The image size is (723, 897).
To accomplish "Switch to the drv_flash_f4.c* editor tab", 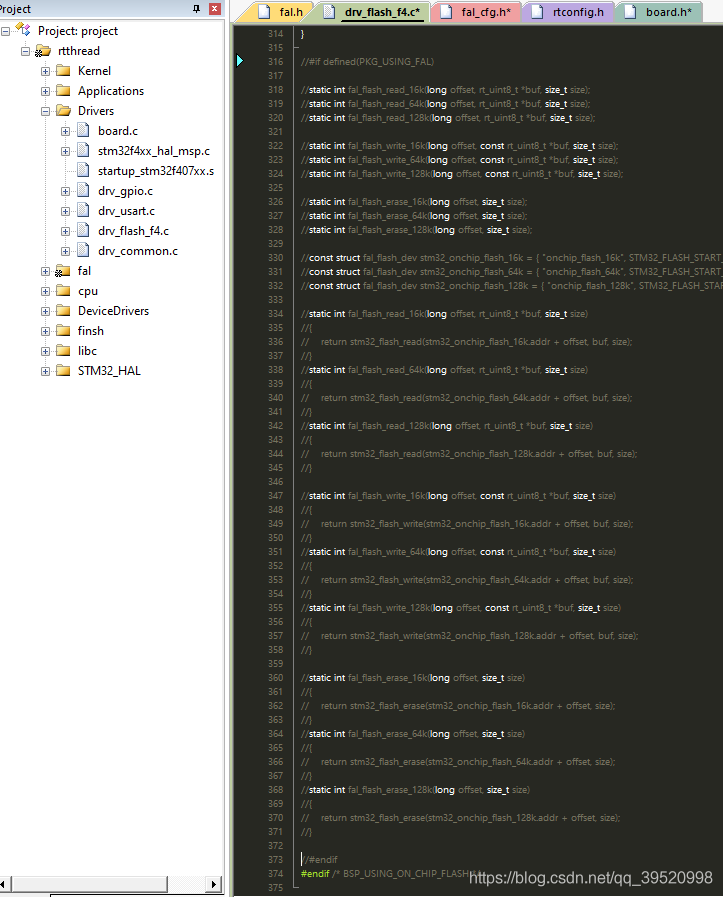I will pyautogui.click(x=373, y=12).
